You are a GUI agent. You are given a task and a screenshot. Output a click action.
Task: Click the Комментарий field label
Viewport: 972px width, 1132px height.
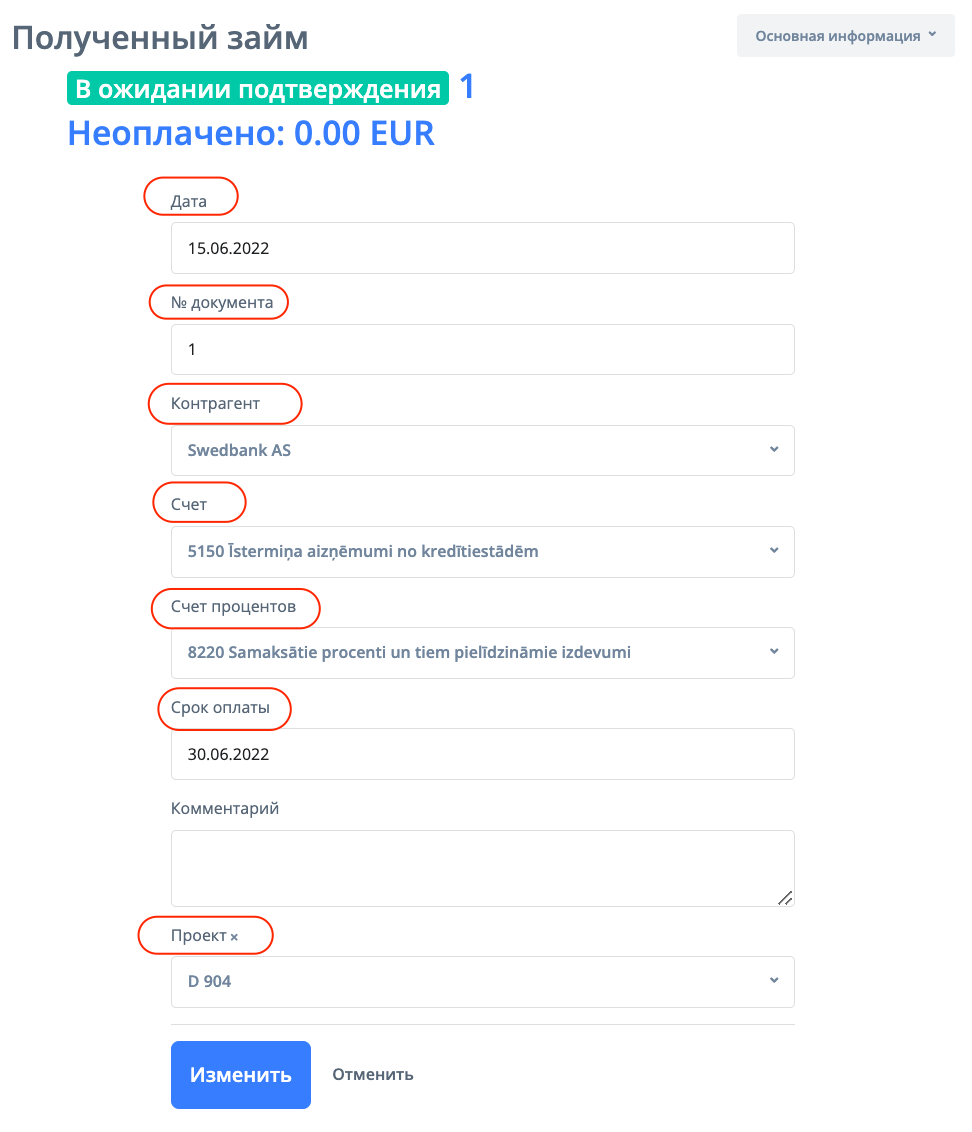pyautogui.click(x=225, y=808)
